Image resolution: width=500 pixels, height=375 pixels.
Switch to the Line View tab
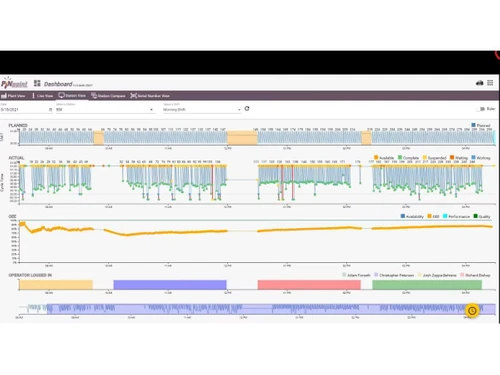(43, 96)
